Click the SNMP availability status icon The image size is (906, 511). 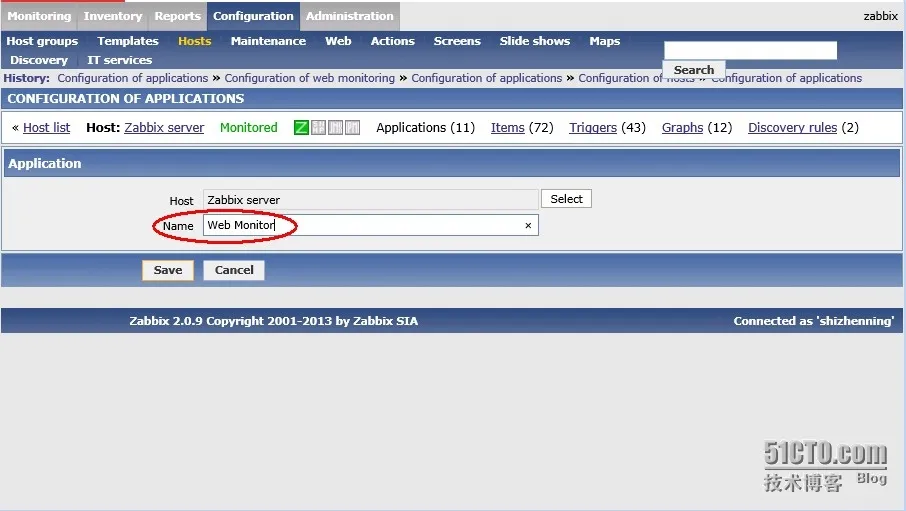318,127
